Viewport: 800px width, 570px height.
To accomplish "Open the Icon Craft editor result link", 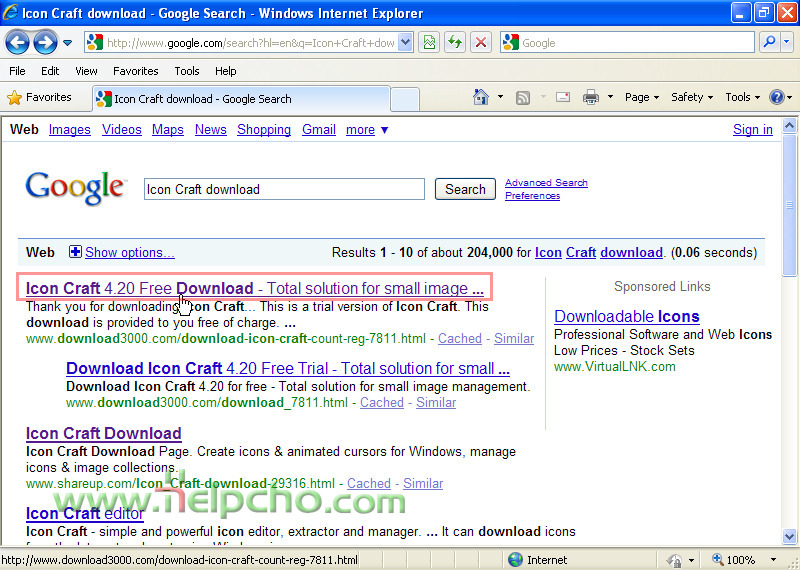I will 85,513.
